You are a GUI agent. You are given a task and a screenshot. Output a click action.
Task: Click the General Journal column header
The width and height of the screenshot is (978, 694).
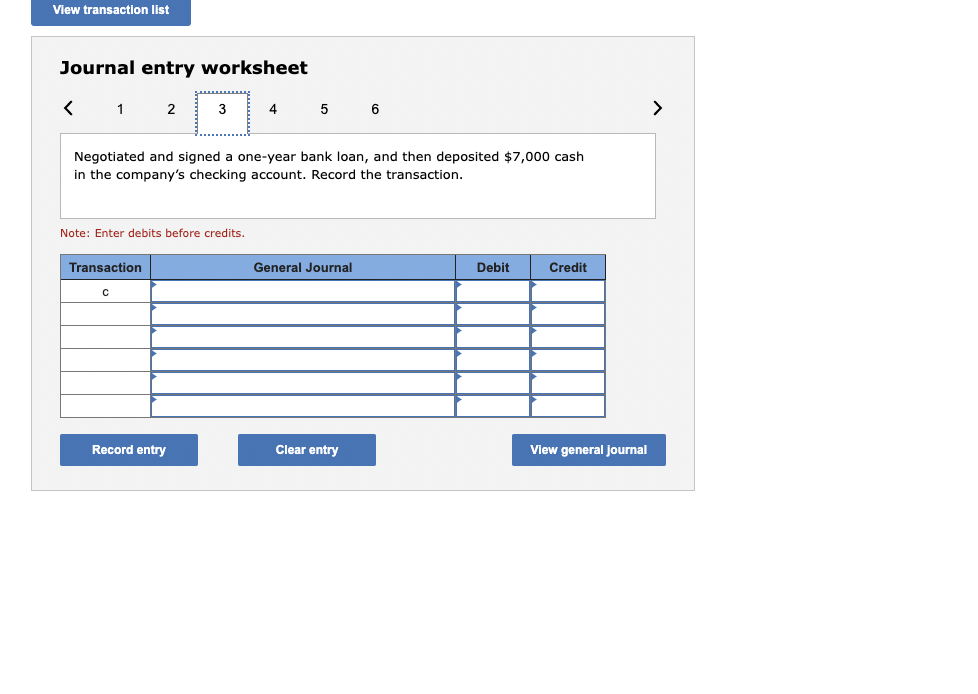tap(303, 267)
